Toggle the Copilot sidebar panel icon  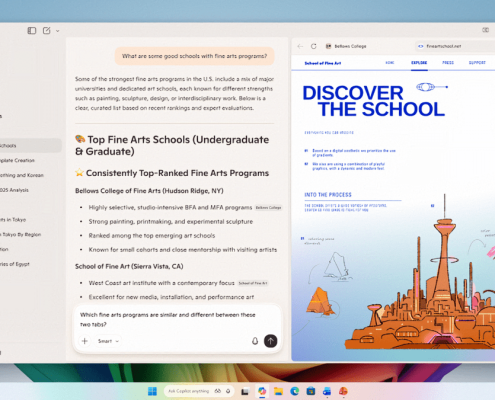coord(32,31)
